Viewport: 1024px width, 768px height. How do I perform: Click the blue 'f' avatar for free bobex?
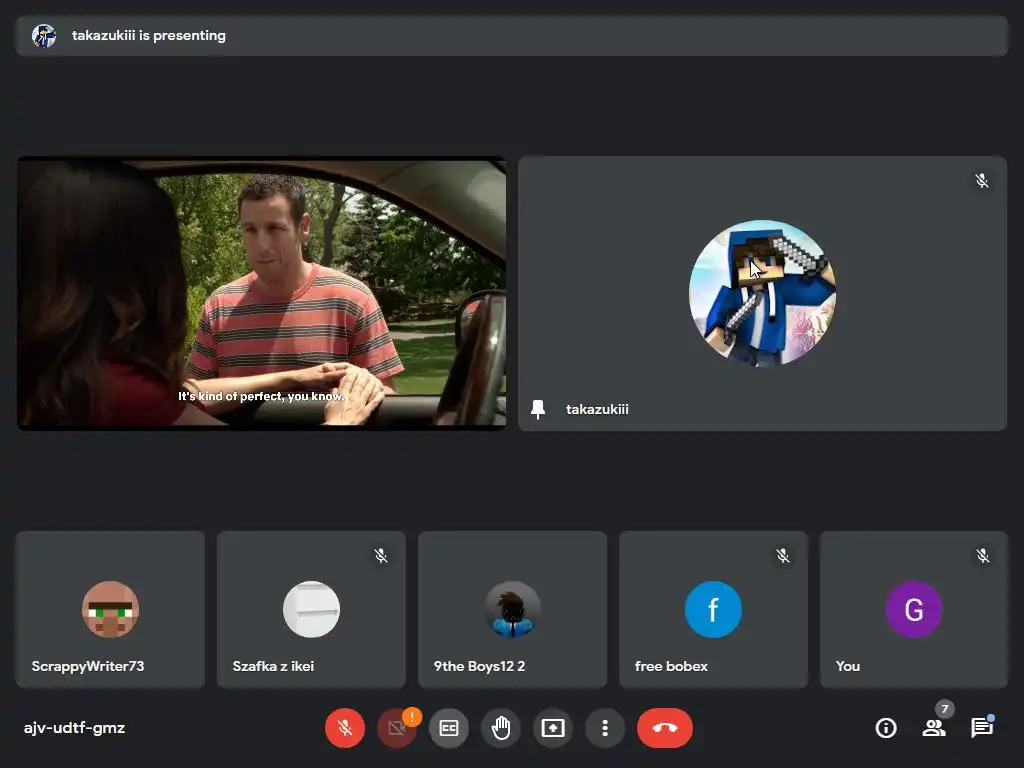[x=713, y=609]
